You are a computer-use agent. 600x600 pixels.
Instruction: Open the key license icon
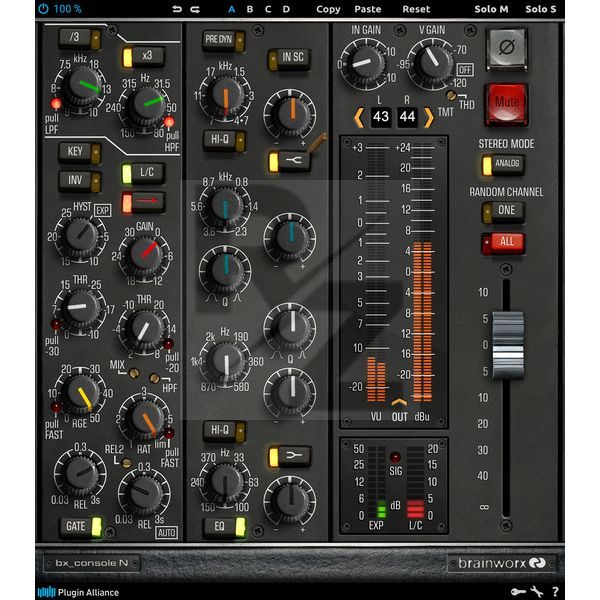518,592
